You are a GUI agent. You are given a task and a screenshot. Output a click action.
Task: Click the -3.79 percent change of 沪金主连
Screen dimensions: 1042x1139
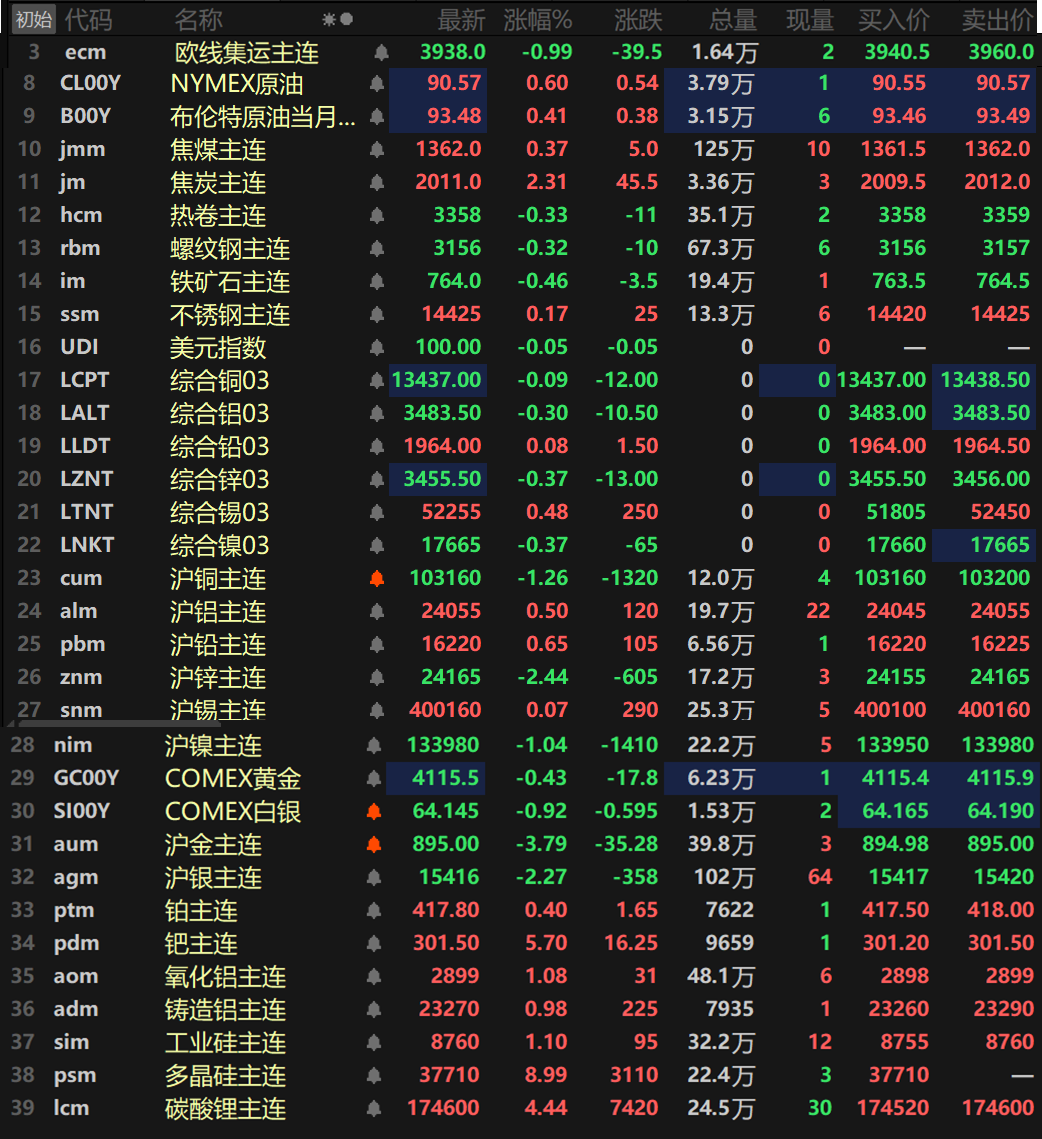click(541, 844)
